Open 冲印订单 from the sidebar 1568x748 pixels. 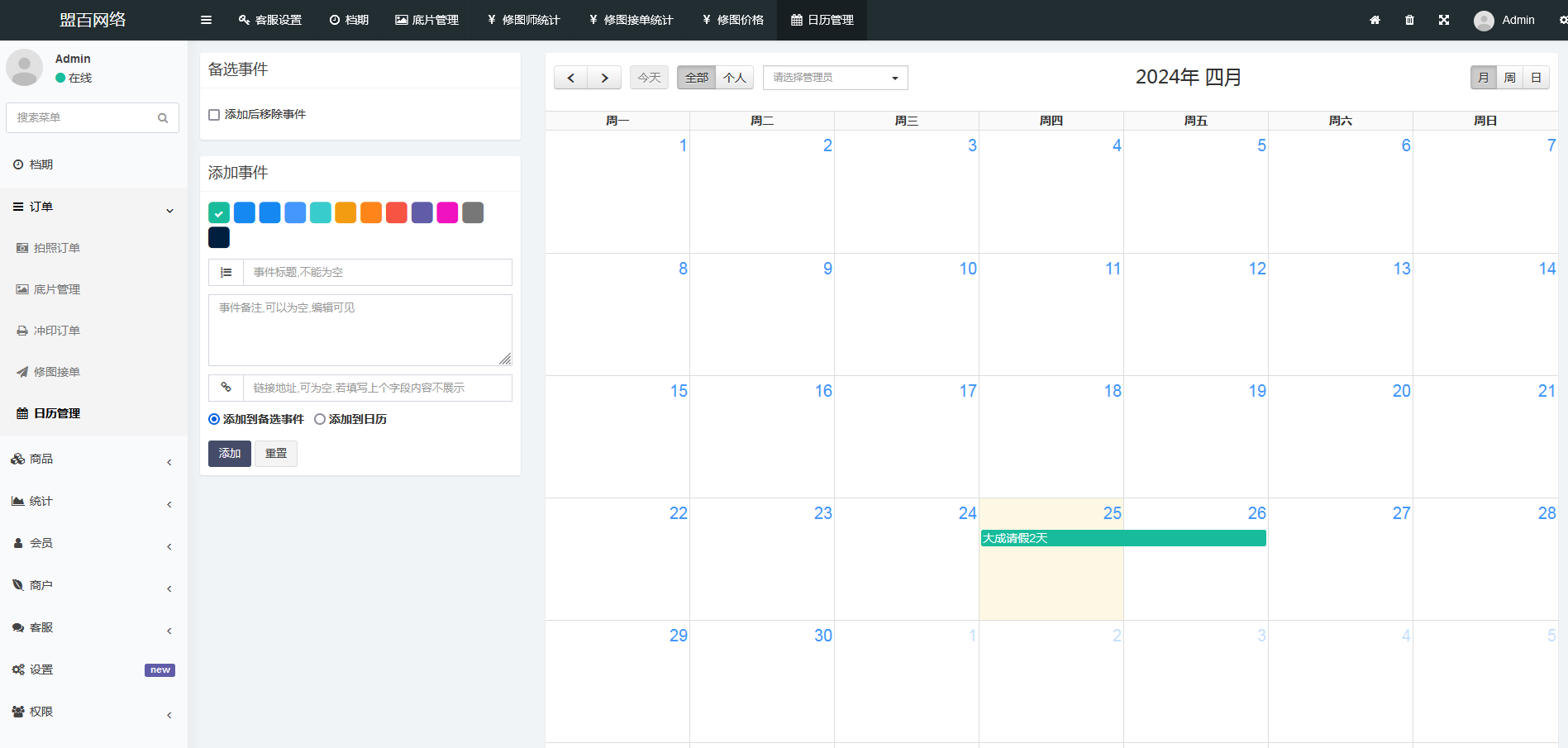[56, 331]
